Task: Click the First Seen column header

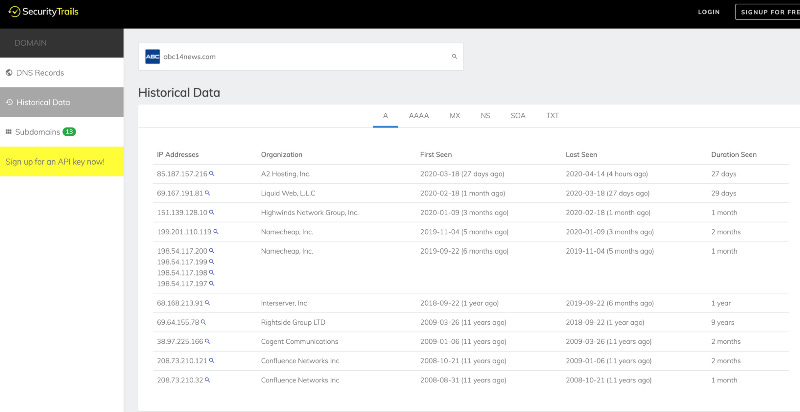Action: (x=436, y=154)
